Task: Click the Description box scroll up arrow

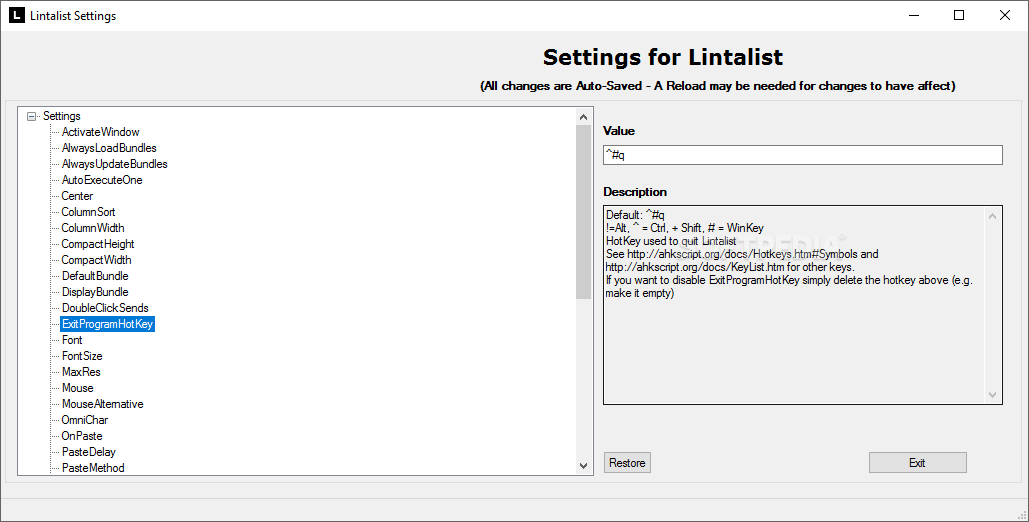Action: pos(992,216)
